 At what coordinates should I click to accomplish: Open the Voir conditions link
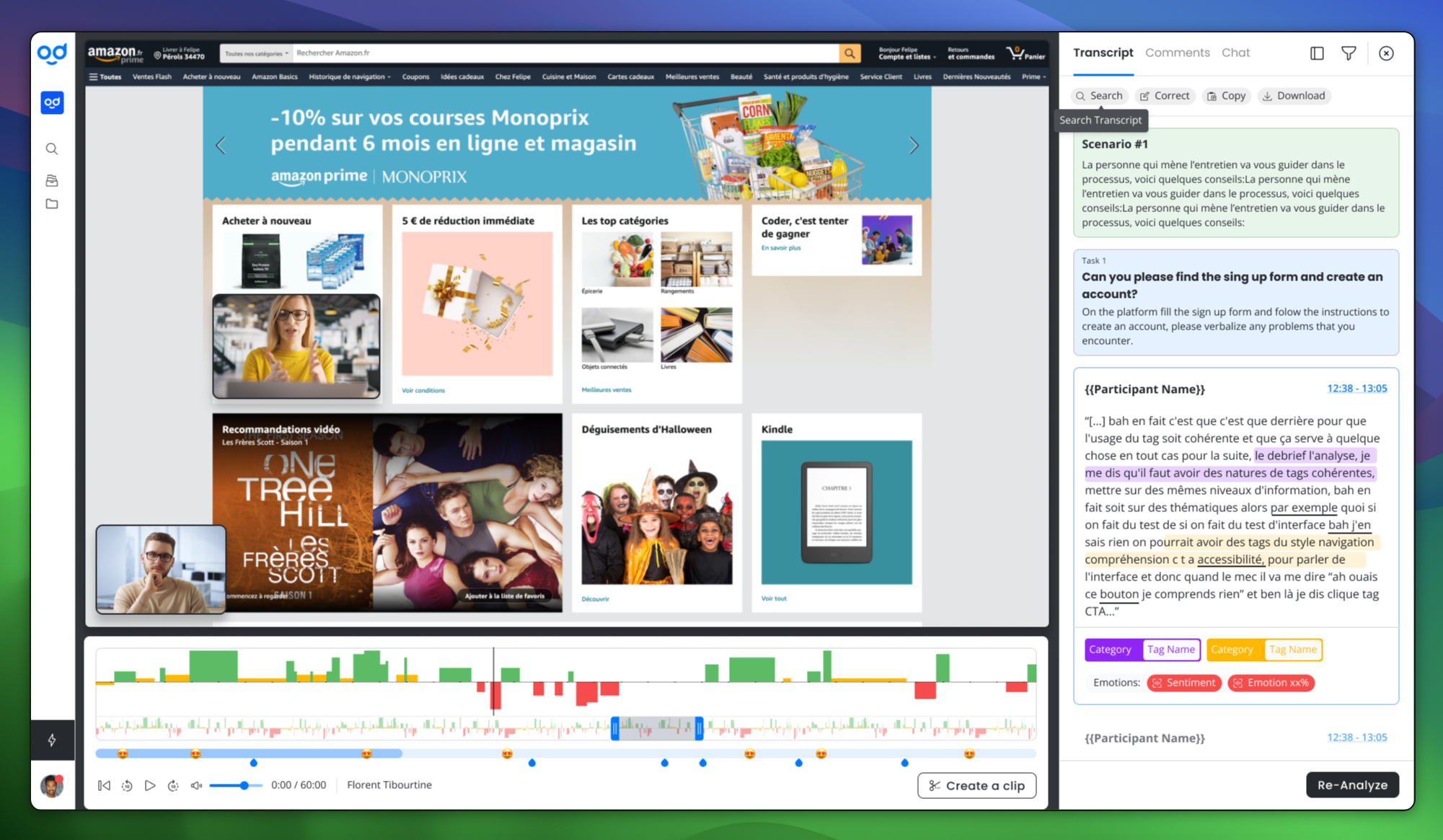(x=423, y=390)
